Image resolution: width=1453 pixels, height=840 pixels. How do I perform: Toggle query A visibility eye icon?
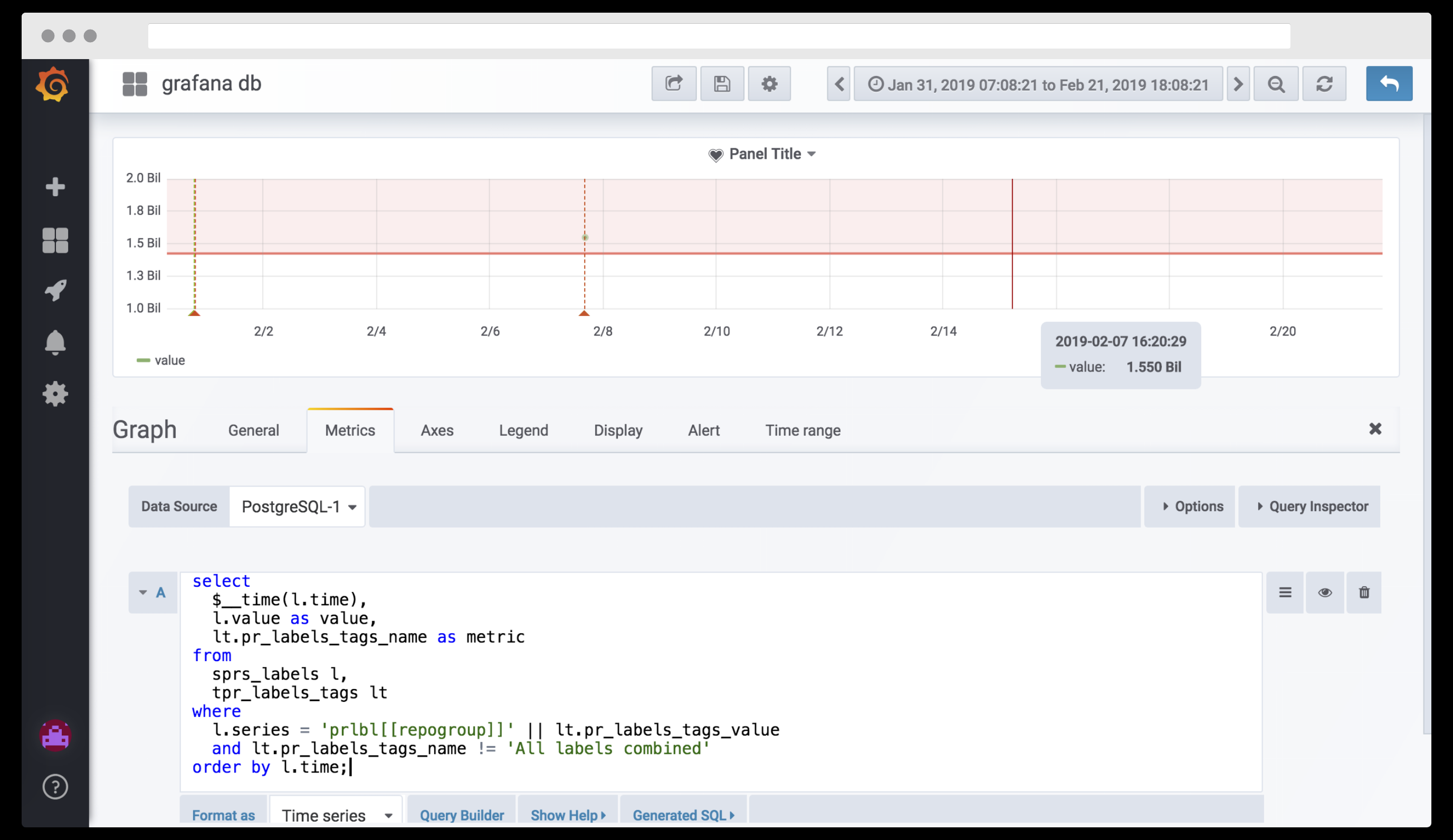point(1324,592)
